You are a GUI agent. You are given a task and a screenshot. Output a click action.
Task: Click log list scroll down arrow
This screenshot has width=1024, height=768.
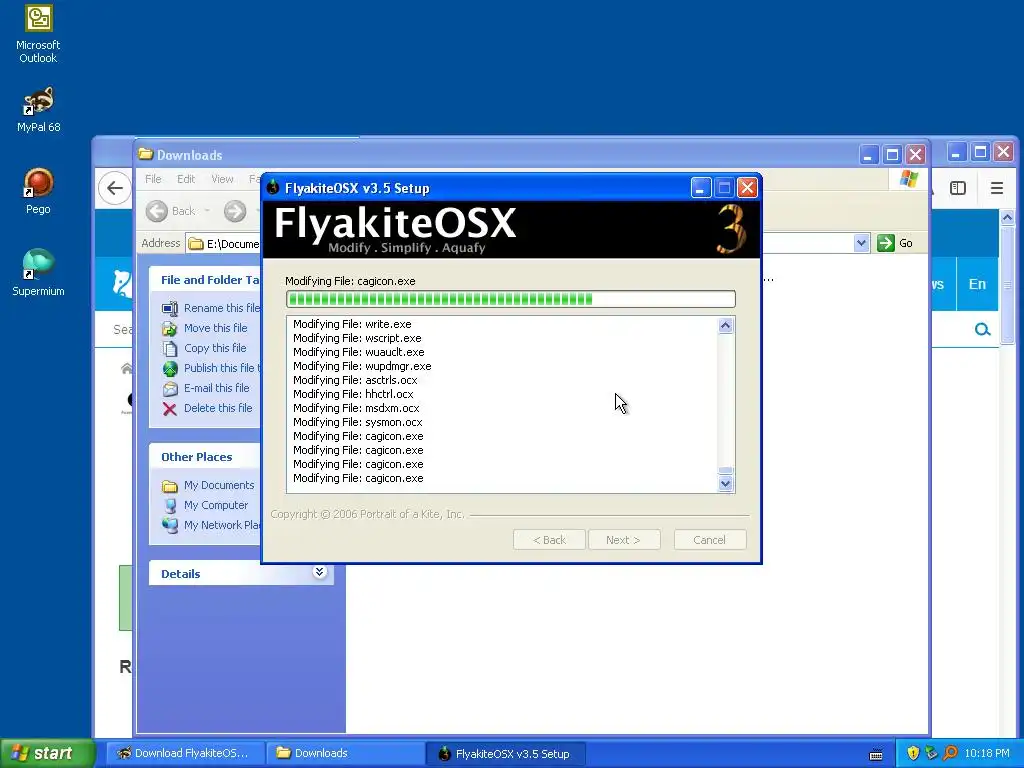[726, 484]
